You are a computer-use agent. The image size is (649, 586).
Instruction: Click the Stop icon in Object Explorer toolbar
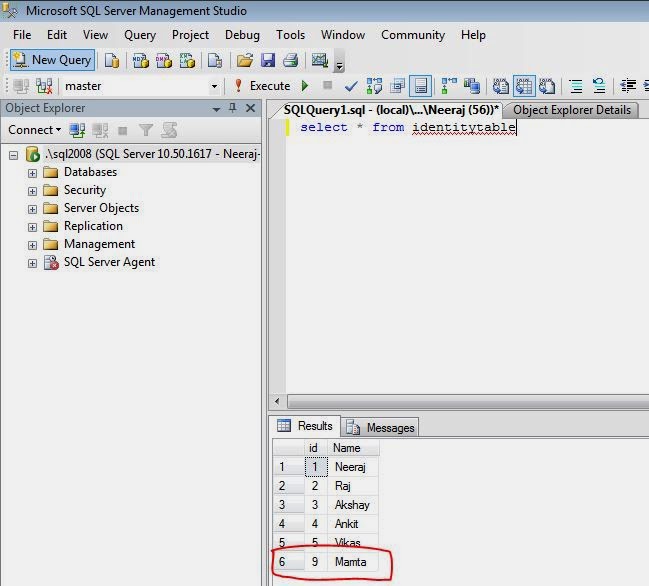pyautogui.click(x=123, y=131)
